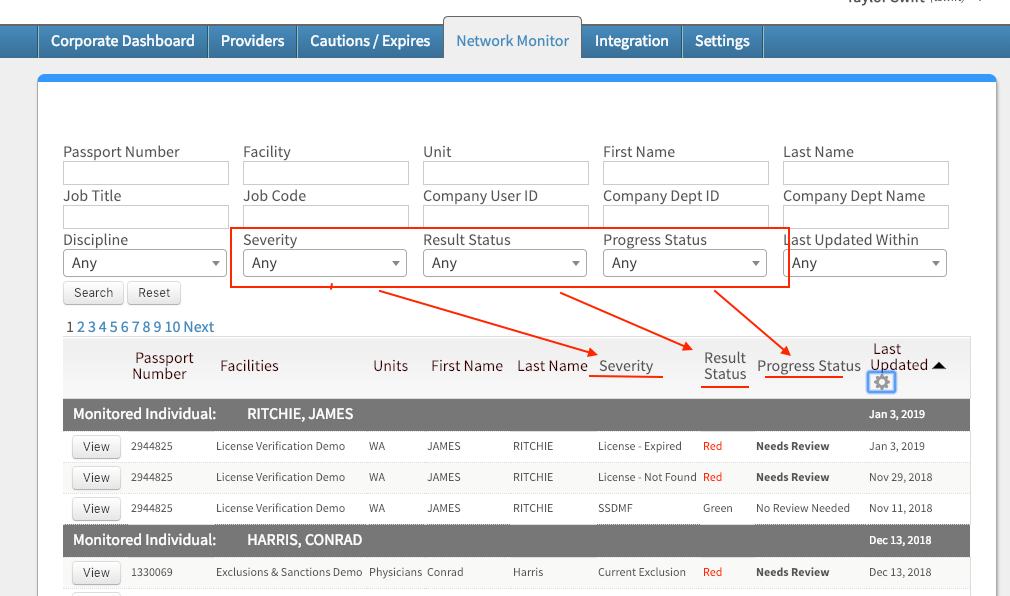Sort by Severity column header

pyautogui.click(x=626, y=365)
